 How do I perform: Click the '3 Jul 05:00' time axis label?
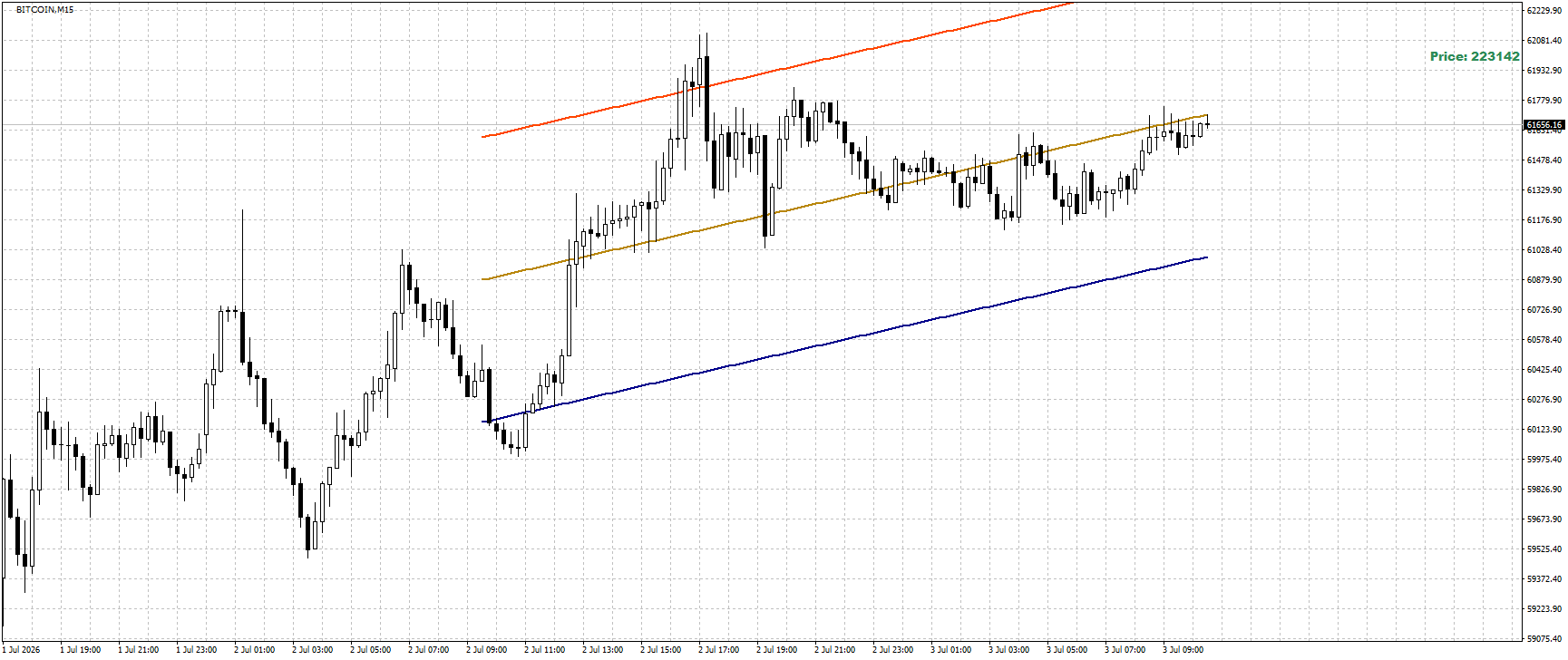pyautogui.click(x=1066, y=650)
